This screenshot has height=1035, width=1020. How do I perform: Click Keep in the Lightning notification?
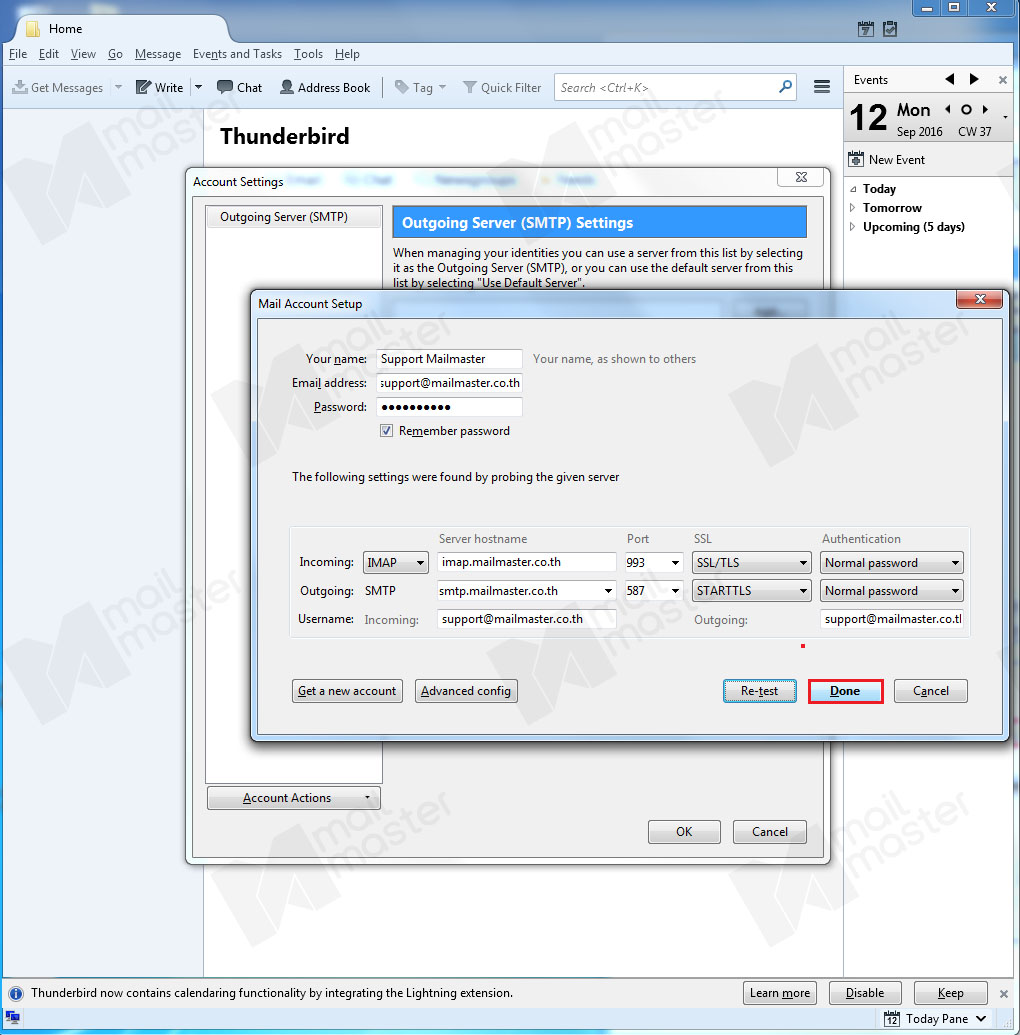click(951, 993)
